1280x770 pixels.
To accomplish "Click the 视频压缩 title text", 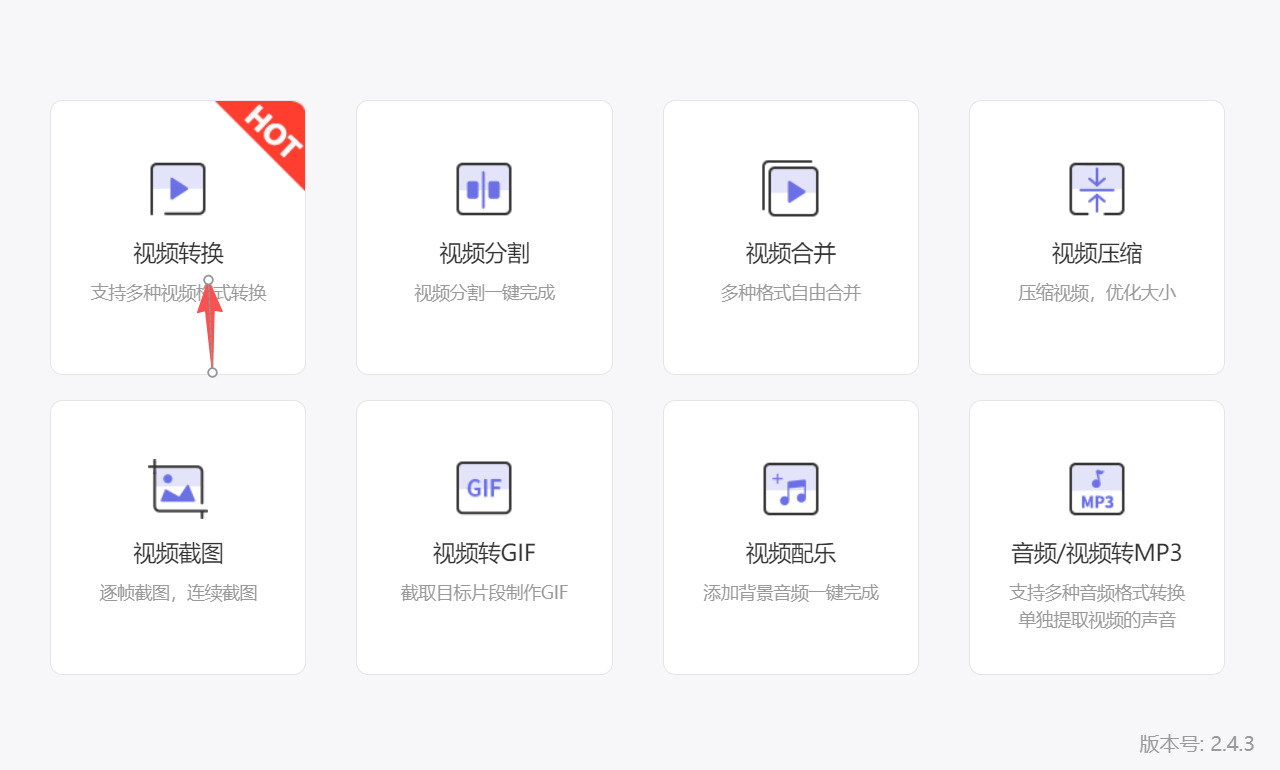I will pyautogui.click(x=1097, y=254).
